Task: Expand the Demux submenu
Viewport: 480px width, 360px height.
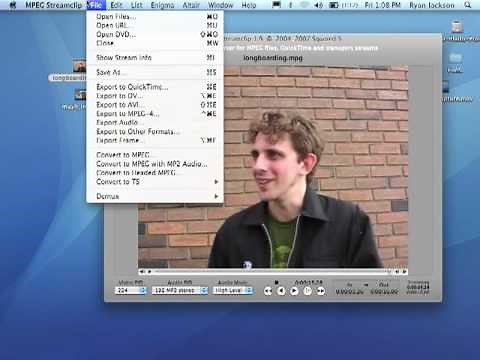Action: pyautogui.click(x=155, y=196)
